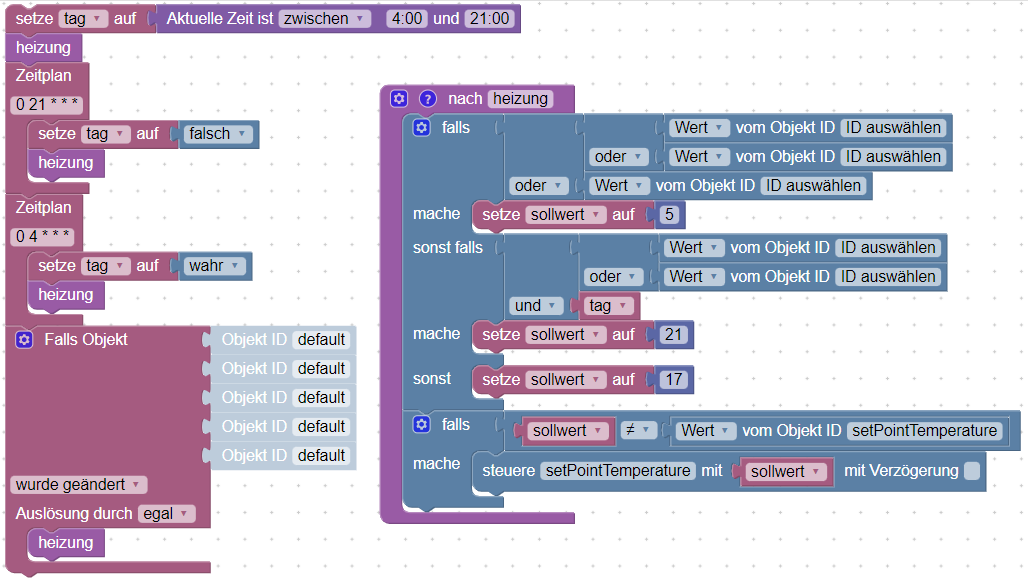Screen dimensions: 1028x580
Task: Click the Auslösung durch label
Action: (x=74, y=513)
